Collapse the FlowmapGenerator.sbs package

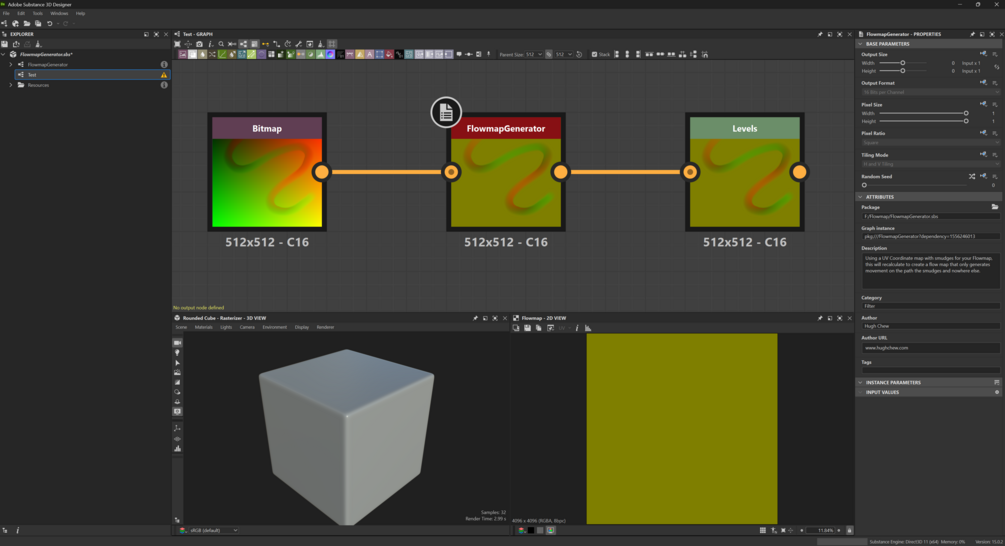[4, 54]
